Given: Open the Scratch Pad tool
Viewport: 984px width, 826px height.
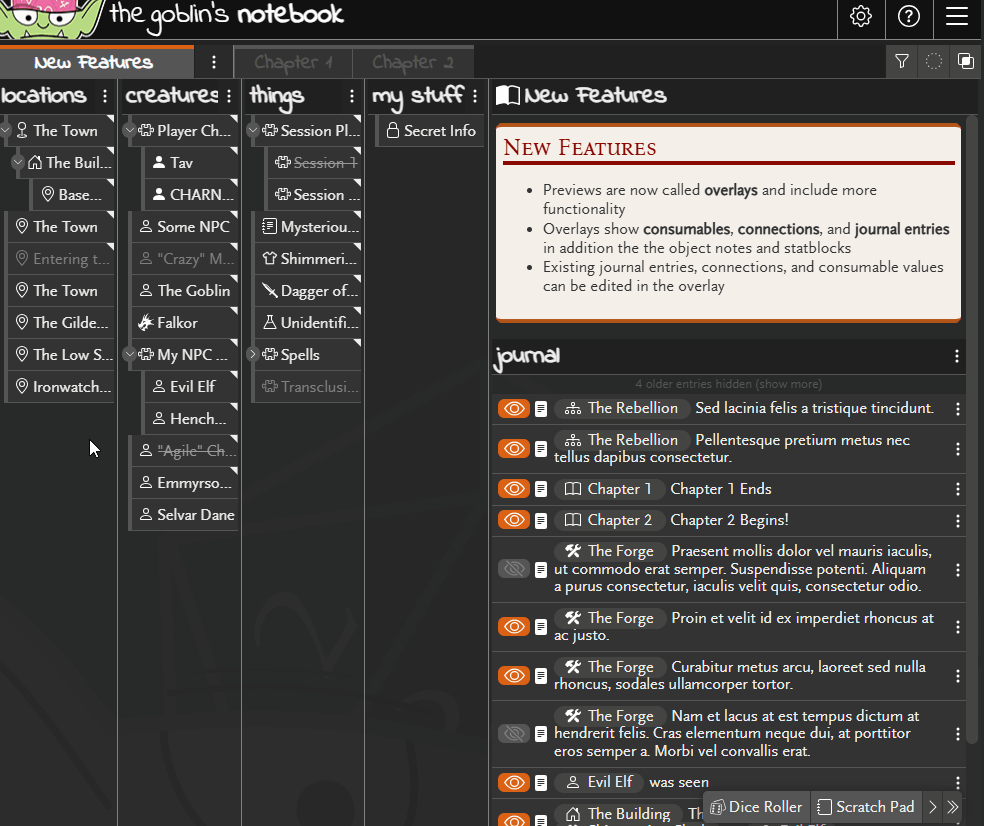Looking at the screenshot, I should [866, 807].
